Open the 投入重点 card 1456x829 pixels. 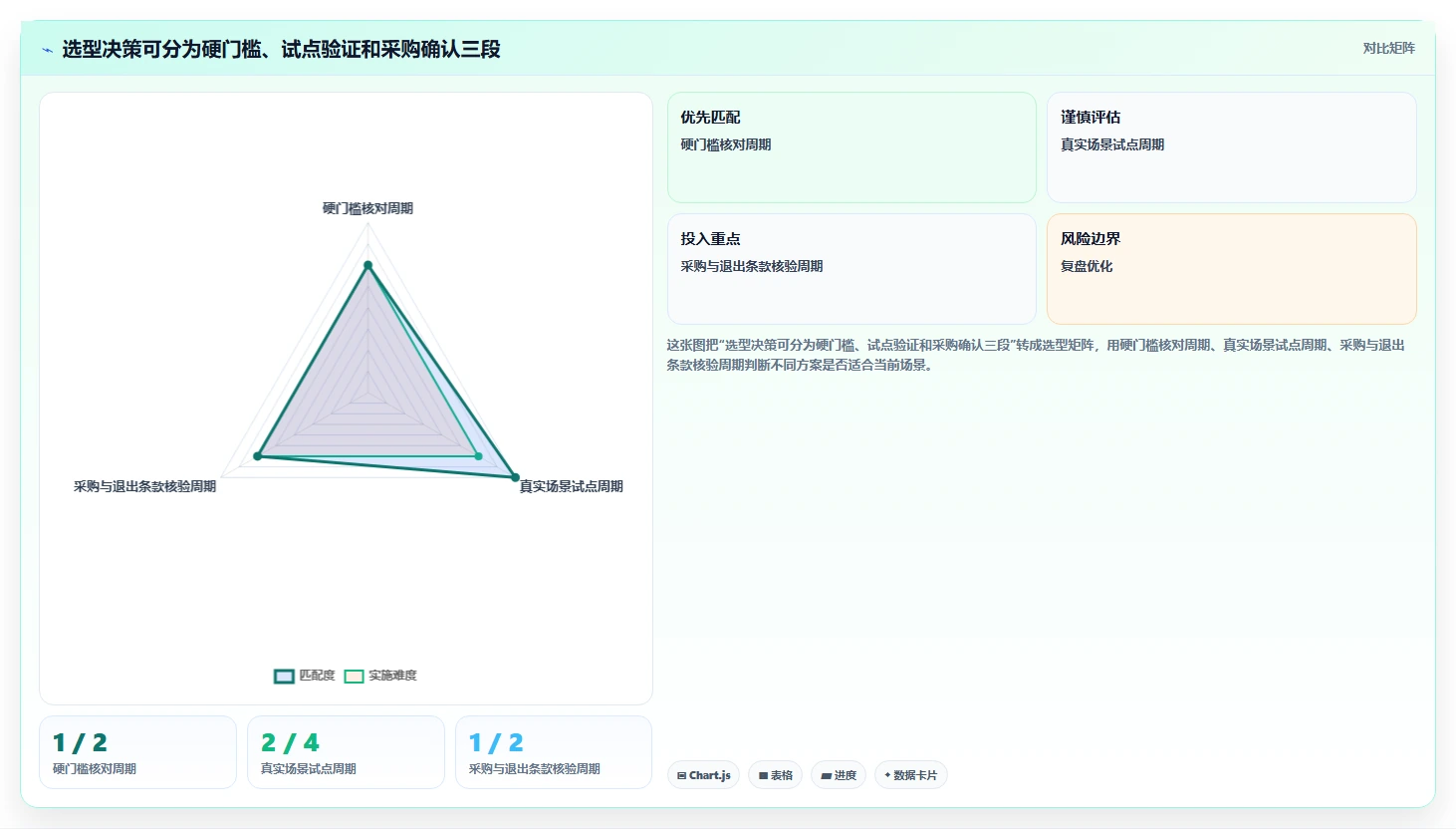[x=851, y=269]
